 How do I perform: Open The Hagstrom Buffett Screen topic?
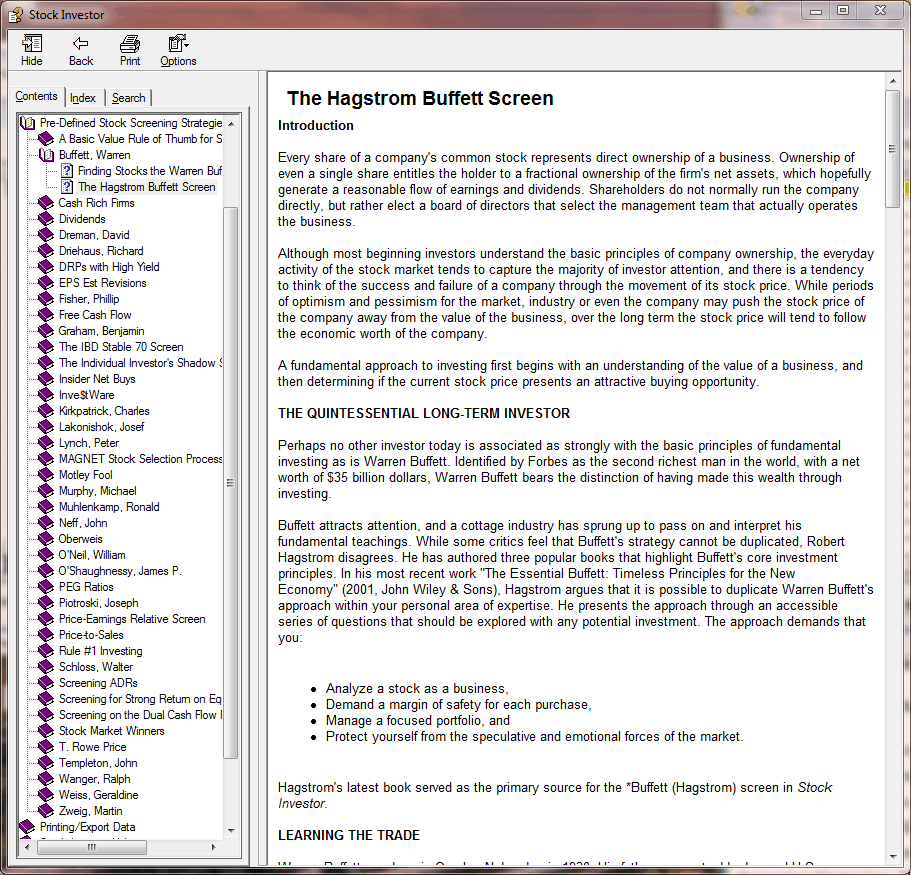coord(146,187)
